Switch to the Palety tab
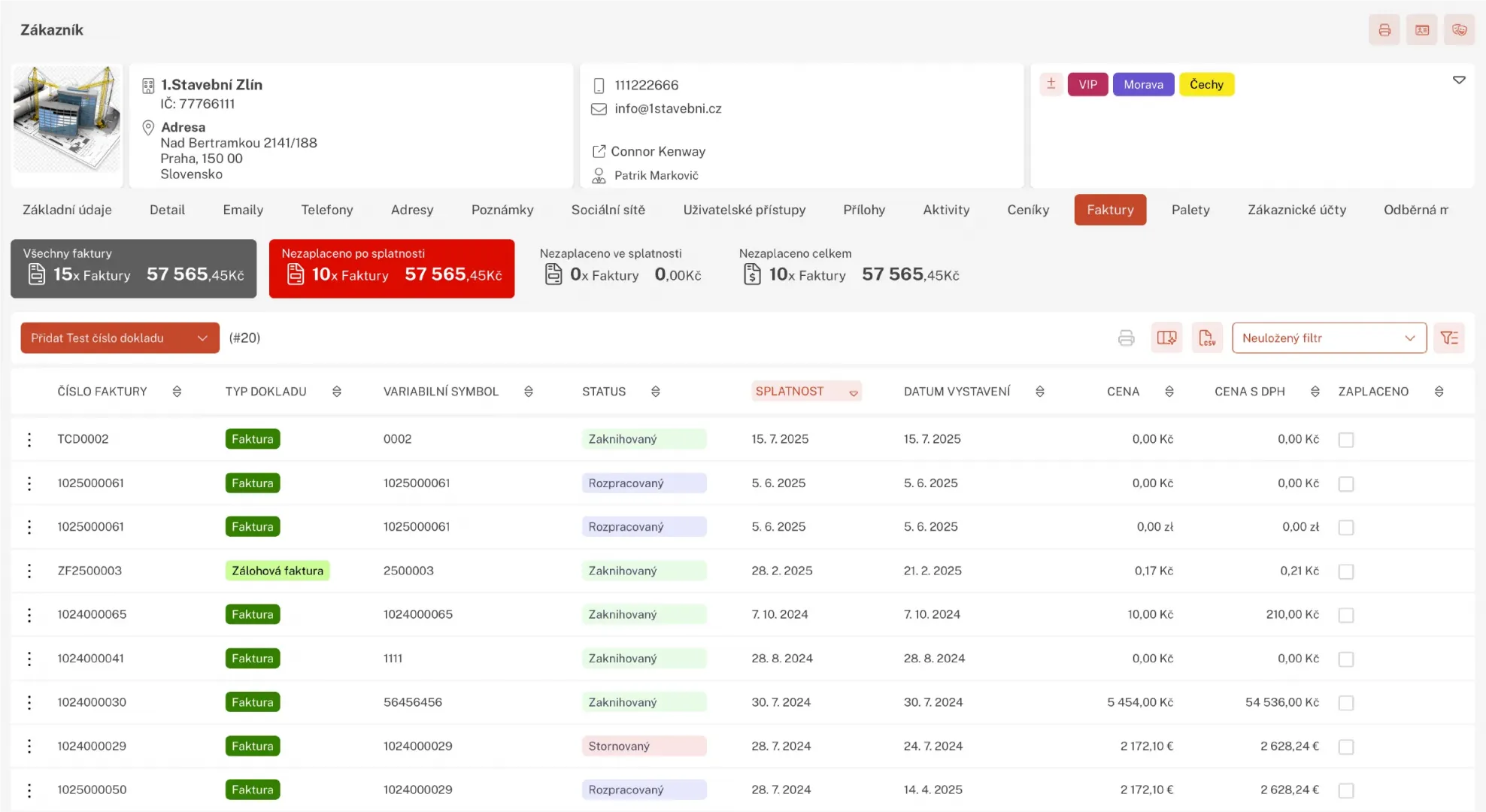 (1190, 210)
